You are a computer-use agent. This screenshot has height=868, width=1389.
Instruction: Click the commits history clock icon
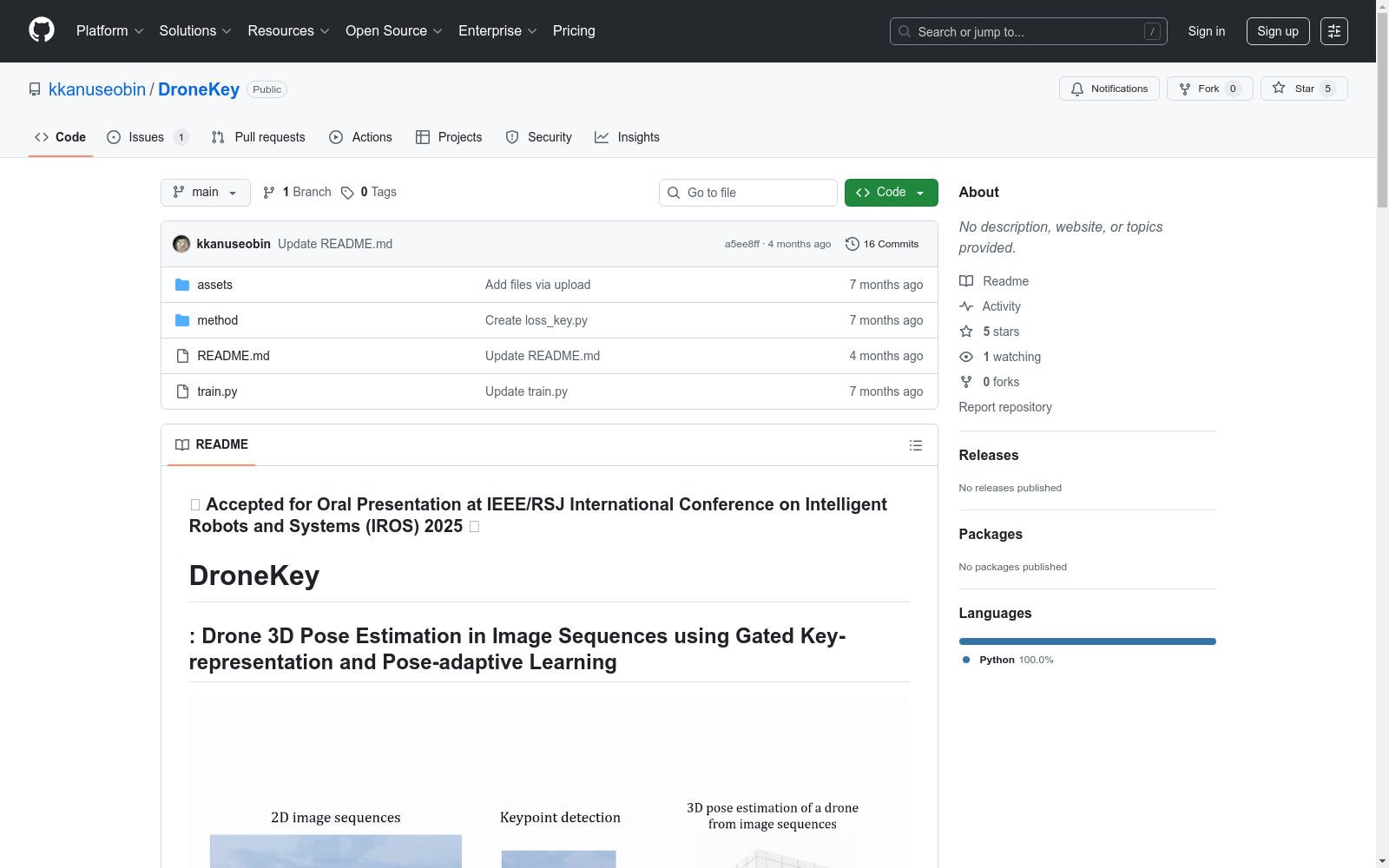coord(852,244)
